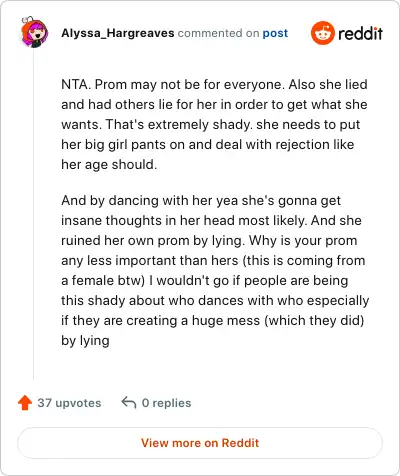Click paragraph starting "And by dancing"
The width and height of the screenshot is (400, 476).
point(215,270)
